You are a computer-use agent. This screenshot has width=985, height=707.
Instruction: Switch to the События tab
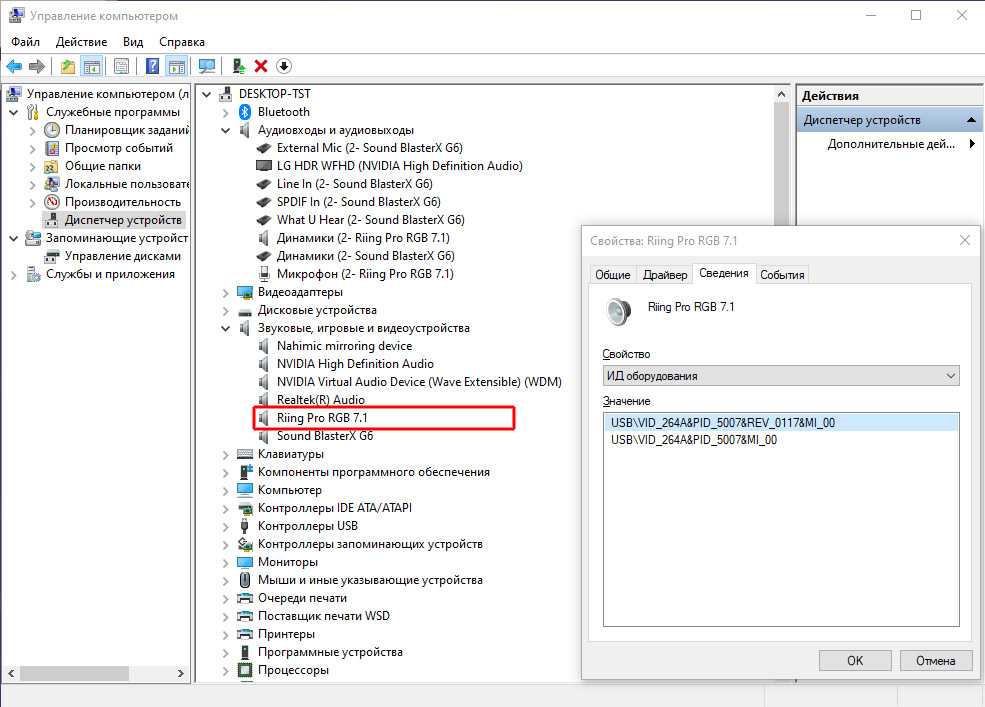tap(781, 275)
